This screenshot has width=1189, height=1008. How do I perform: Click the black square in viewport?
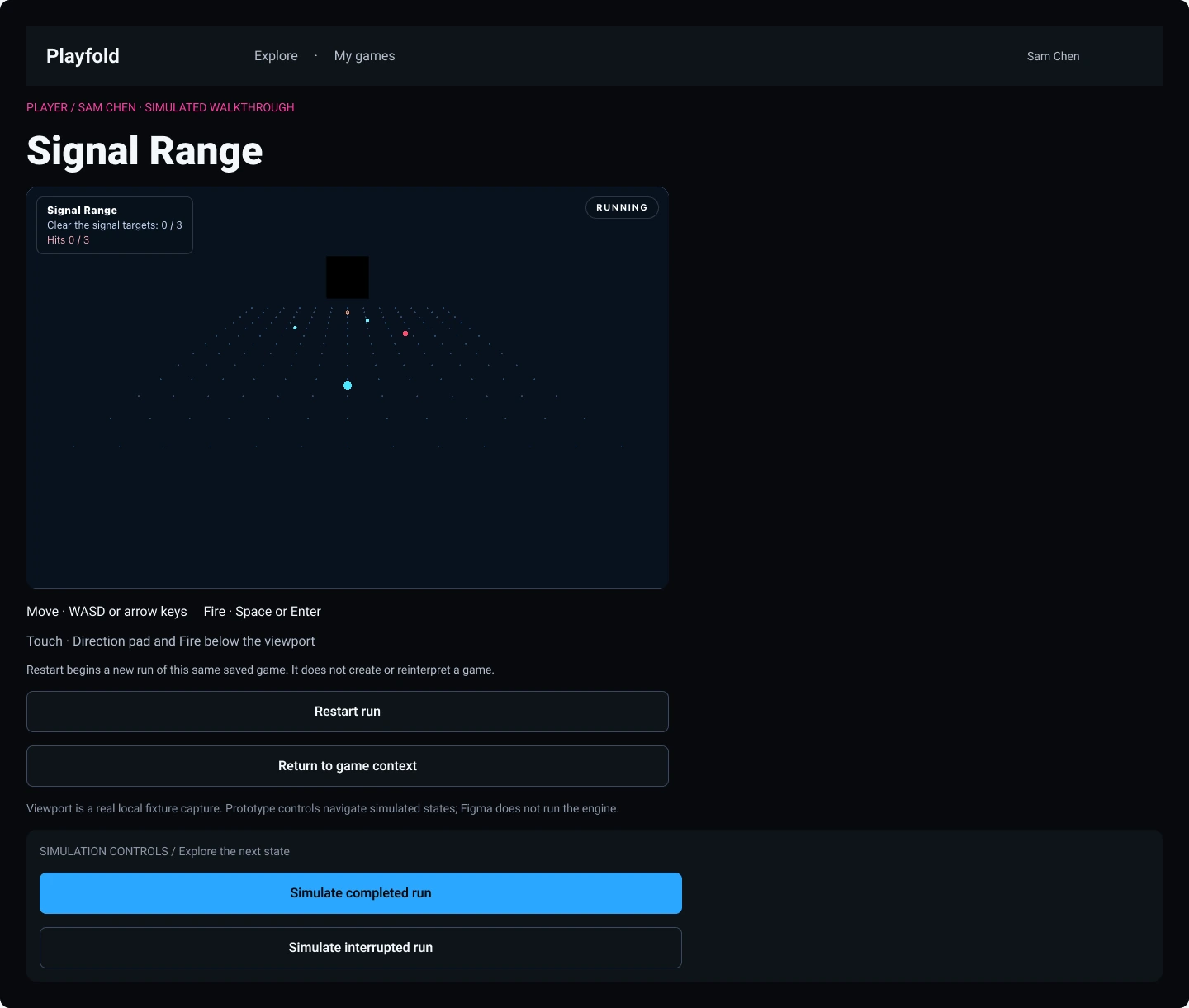pyautogui.click(x=348, y=277)
